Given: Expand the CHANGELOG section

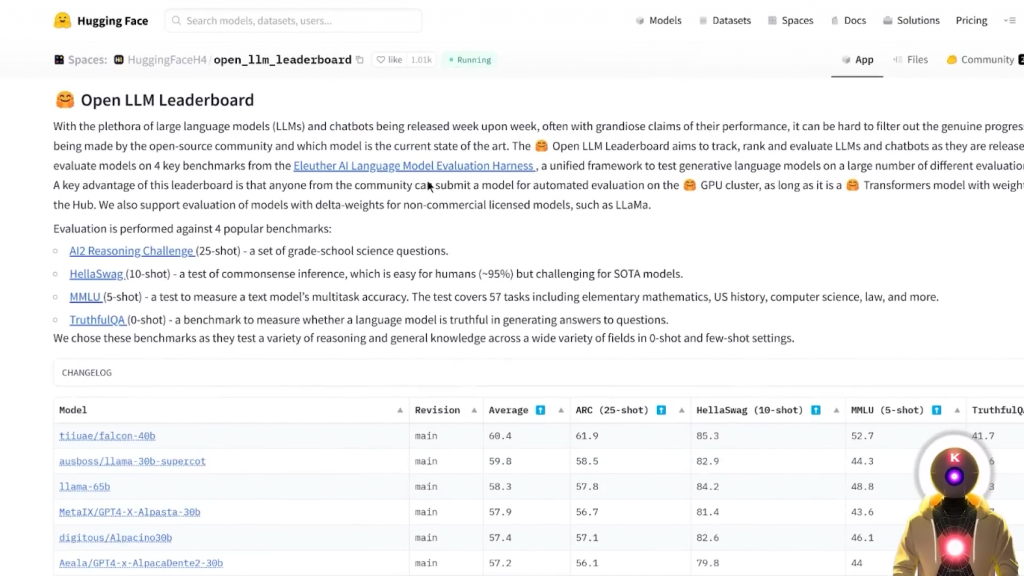Looking at the screenshot, I should click(87, 373).
